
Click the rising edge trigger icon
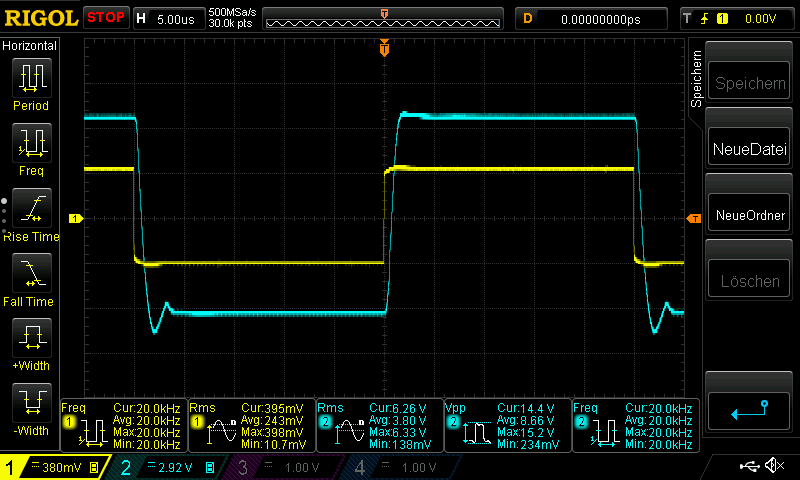coord(705,19)
